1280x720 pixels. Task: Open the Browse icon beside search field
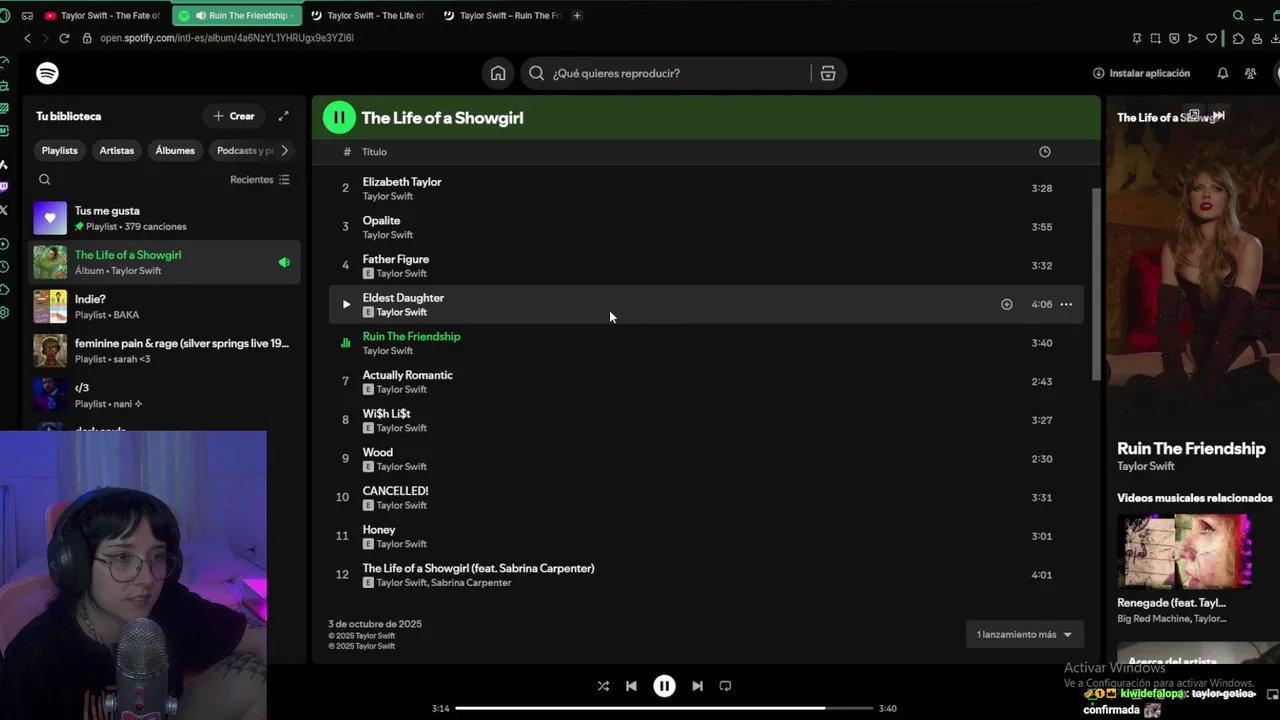(x=828, y=73)
